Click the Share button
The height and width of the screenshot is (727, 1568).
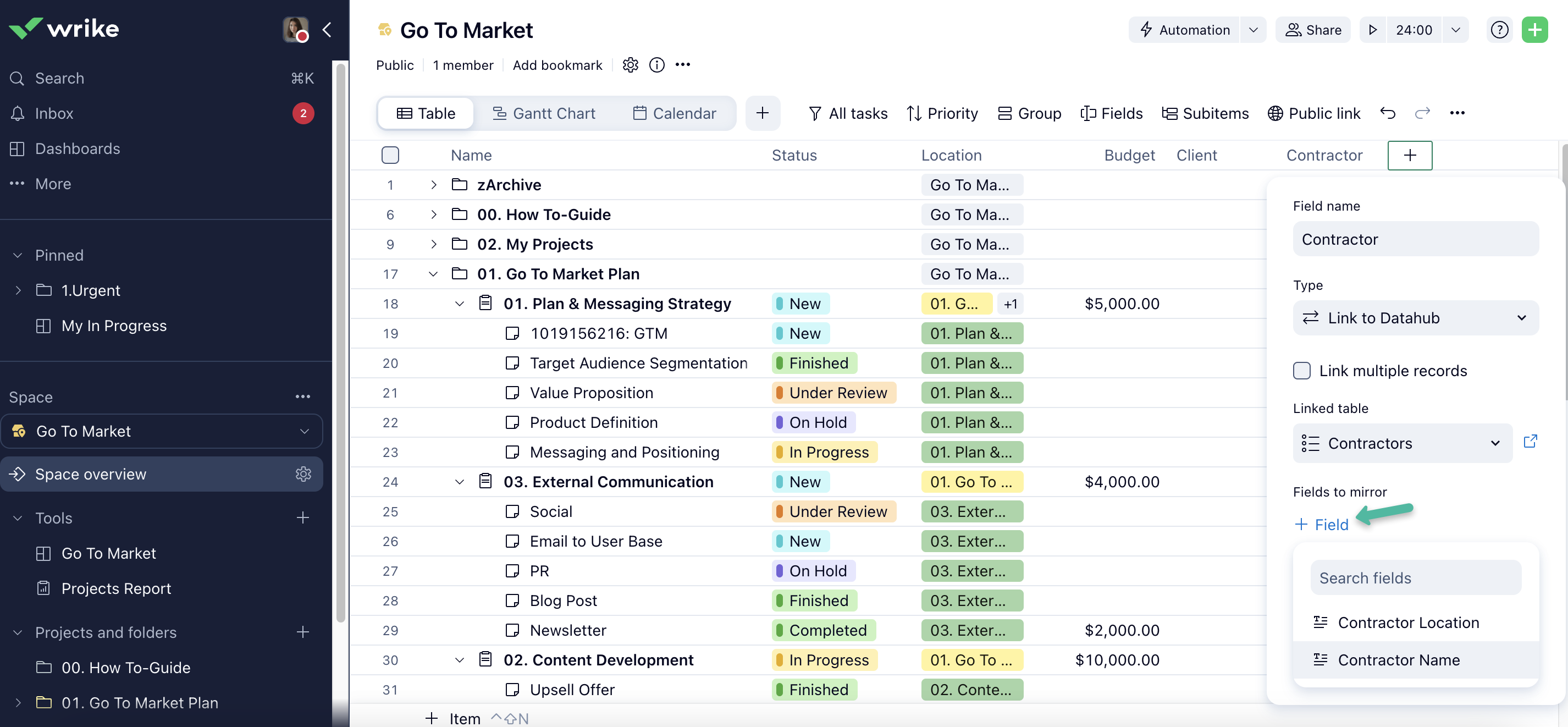tap(1313, 30)
